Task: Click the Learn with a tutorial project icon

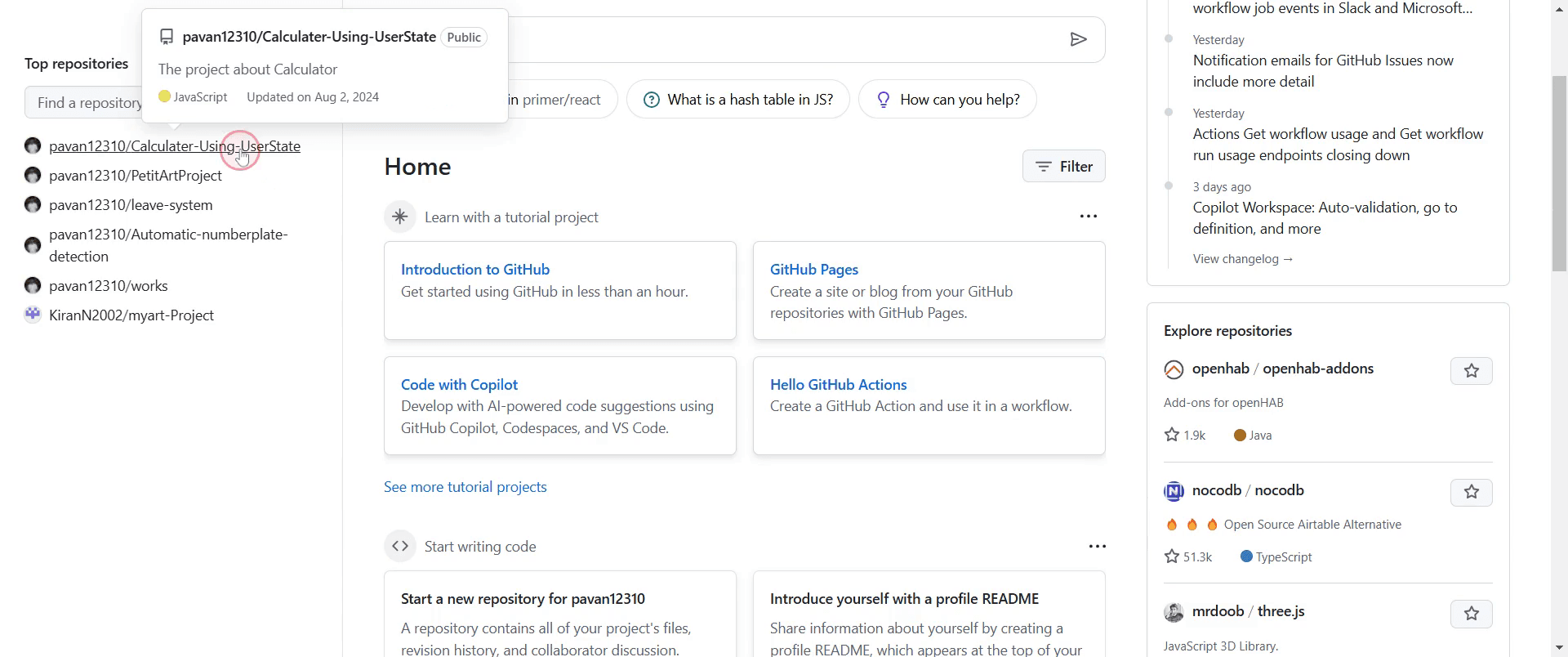Action: (400, 217)
